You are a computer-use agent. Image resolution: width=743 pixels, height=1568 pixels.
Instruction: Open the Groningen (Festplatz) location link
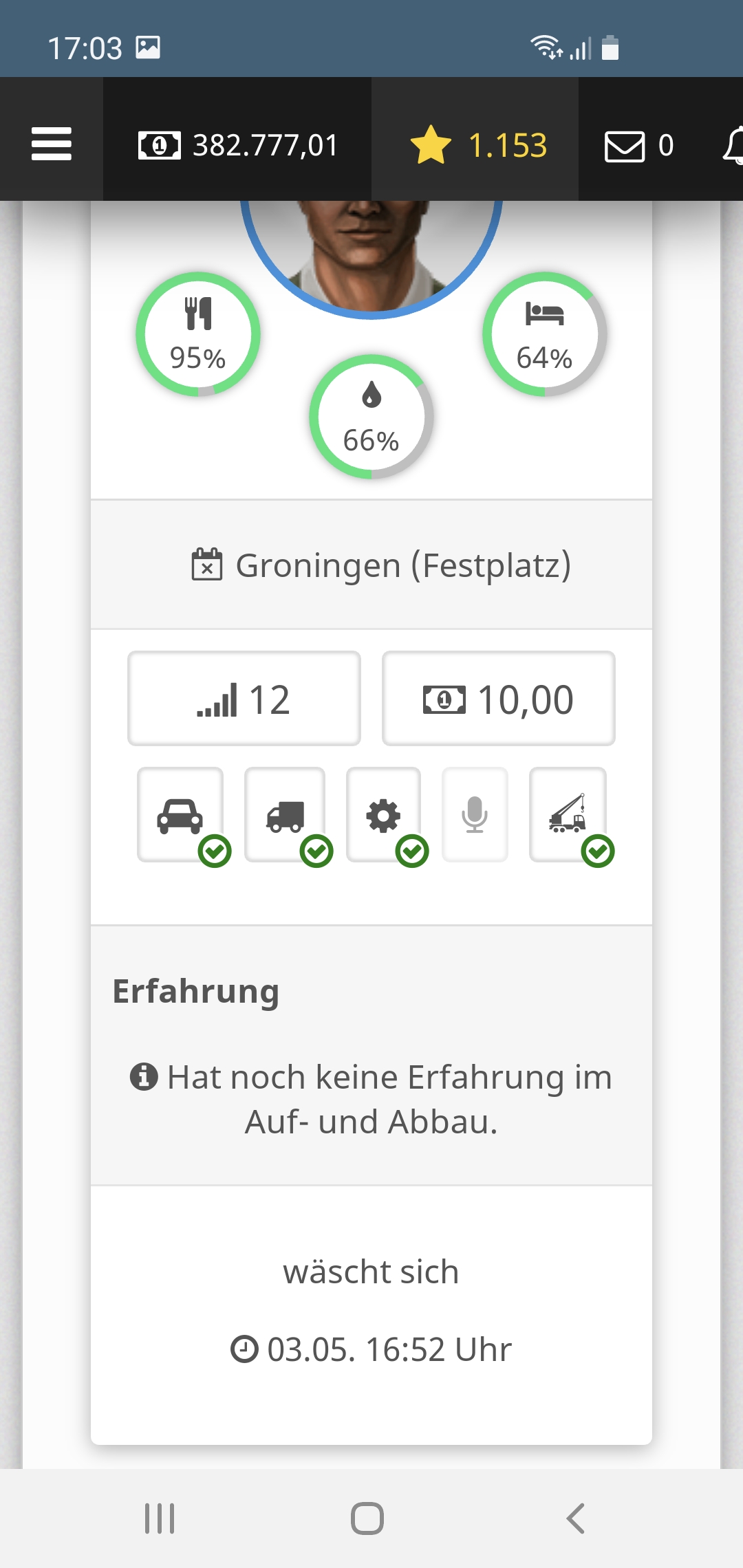382,565
